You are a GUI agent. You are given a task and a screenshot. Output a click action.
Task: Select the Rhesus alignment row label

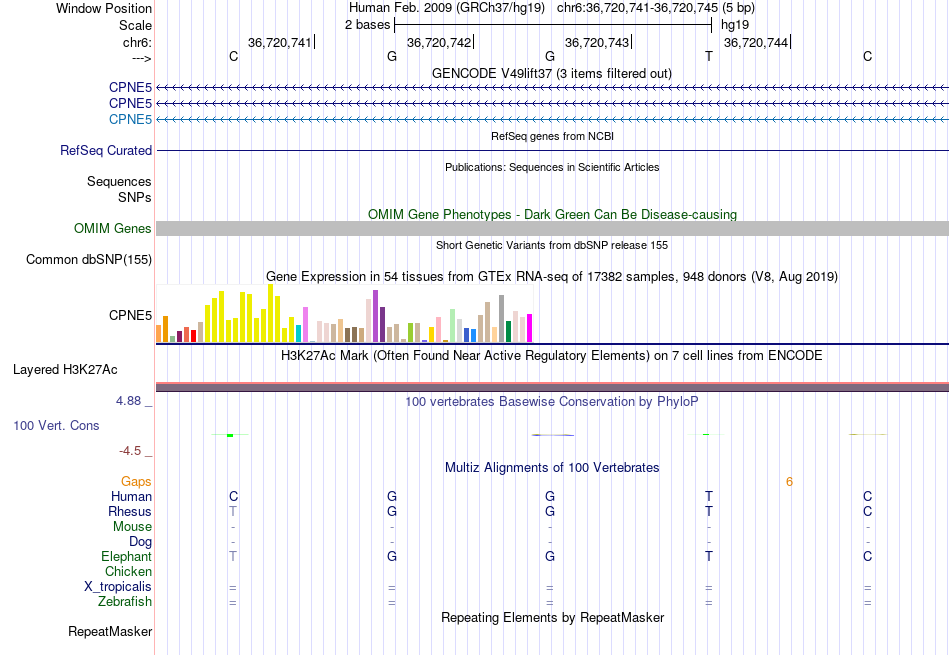pos(130,511)
